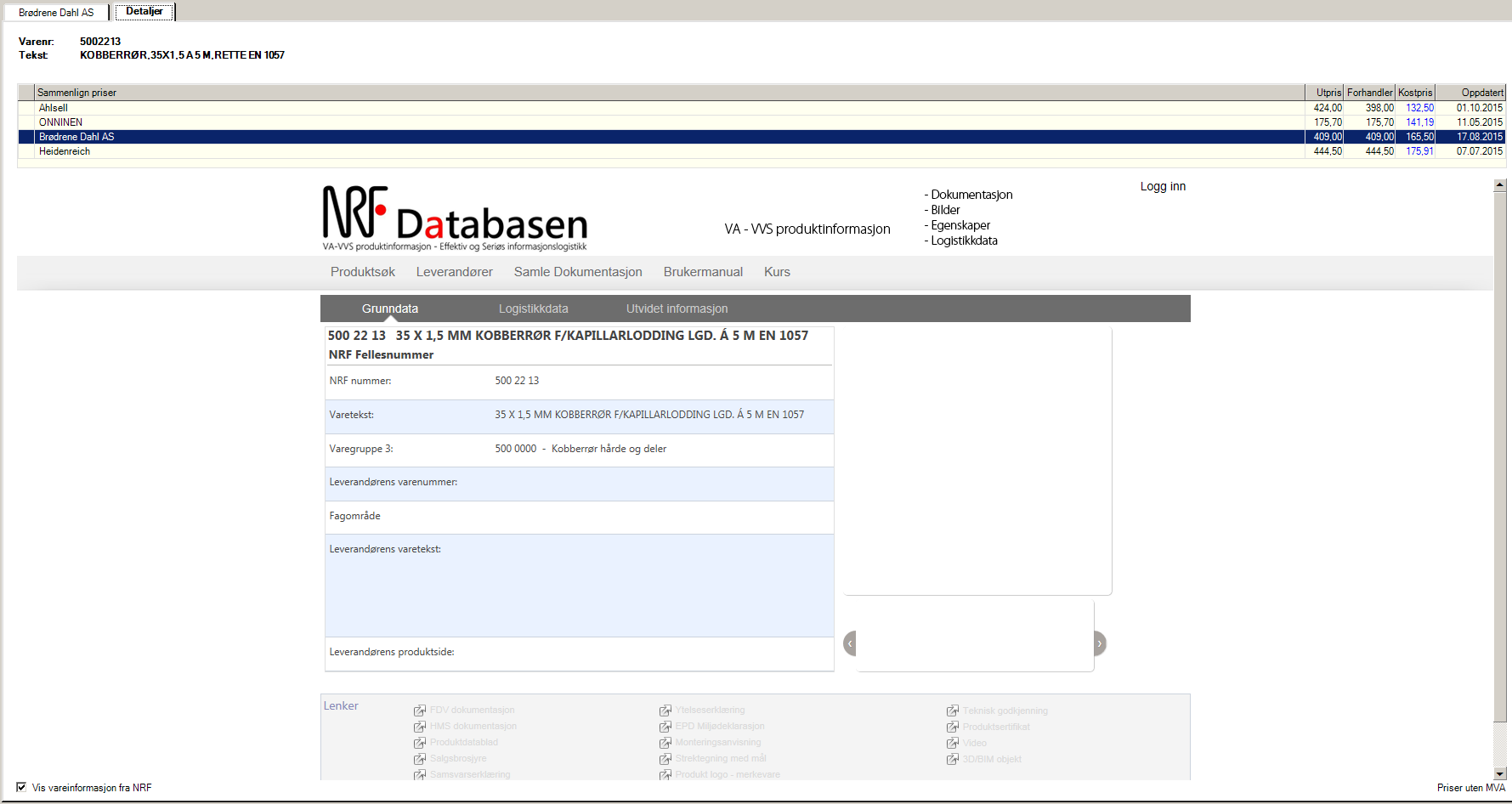Click the Bilder link in the header list
This screenshot has width=1512, height=804.
point(945,210)
